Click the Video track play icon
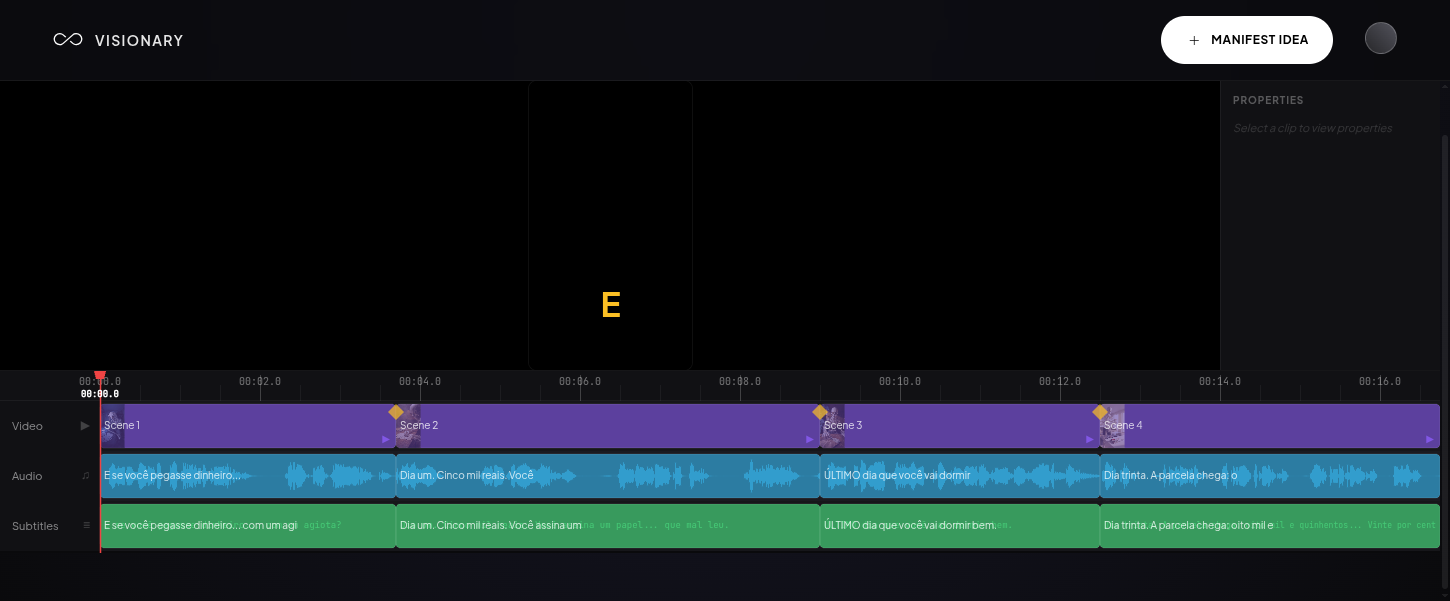The image size is (1450, 601). click(85, 426)
